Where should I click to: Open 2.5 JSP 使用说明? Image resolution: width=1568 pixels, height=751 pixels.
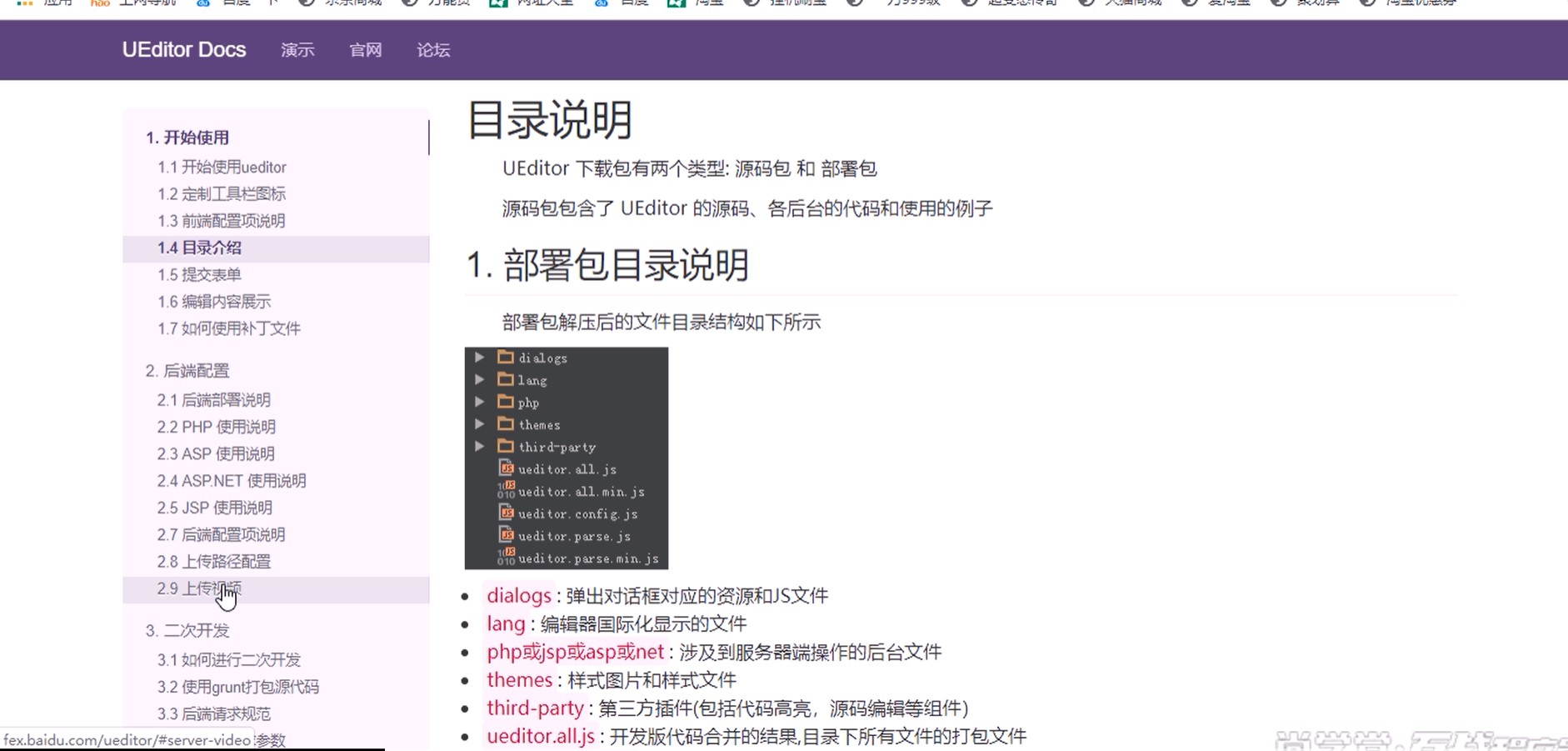pyautogui.click(x=215, y=508)
